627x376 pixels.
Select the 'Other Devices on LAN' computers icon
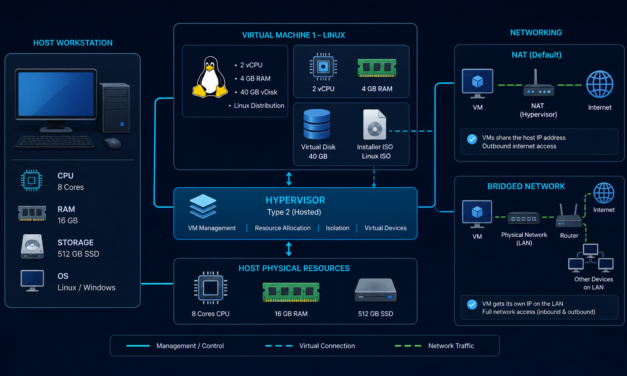tap(591, 258)
